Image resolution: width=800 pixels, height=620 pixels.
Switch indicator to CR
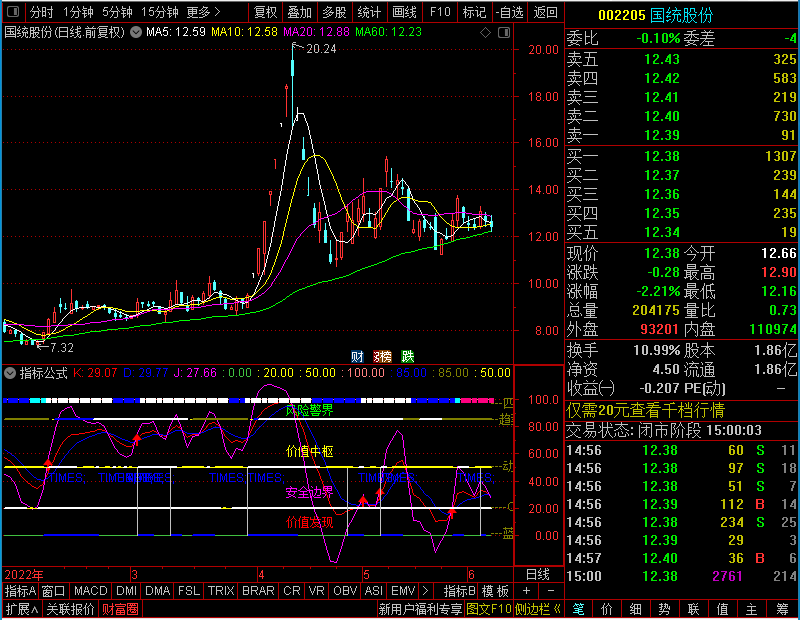point(292,591)
